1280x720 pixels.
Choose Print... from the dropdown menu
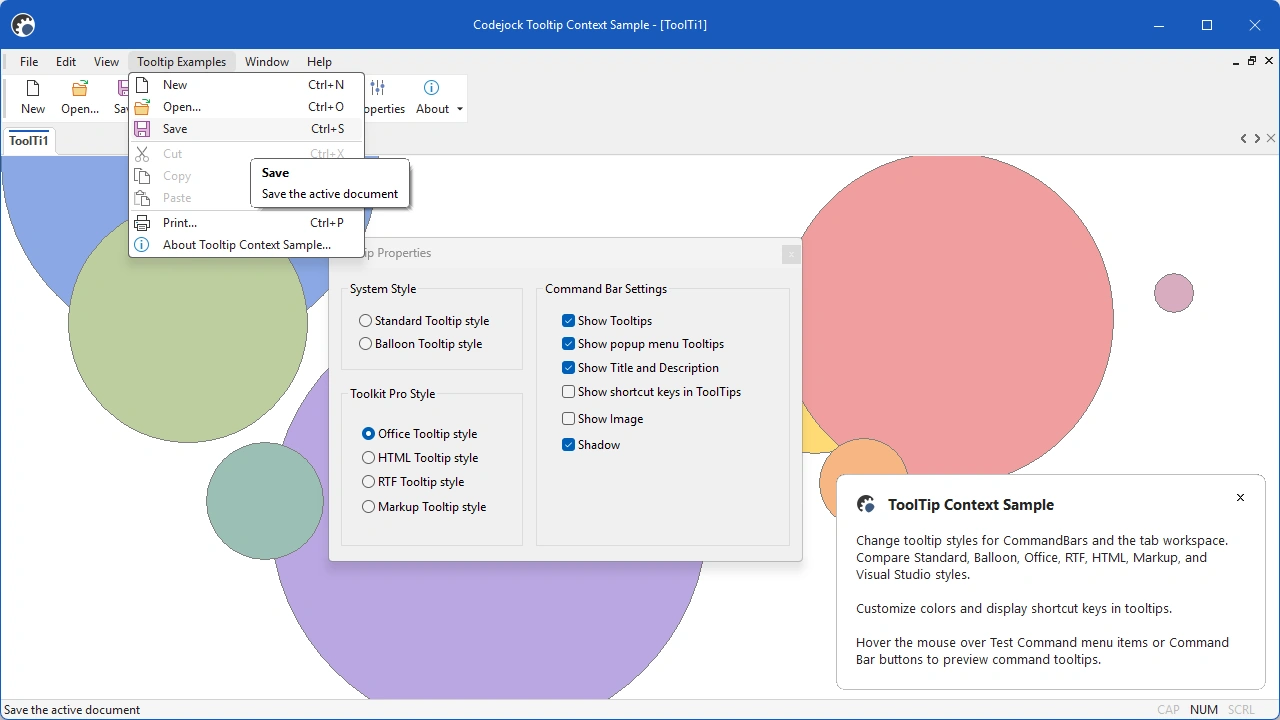pos(246,223)
